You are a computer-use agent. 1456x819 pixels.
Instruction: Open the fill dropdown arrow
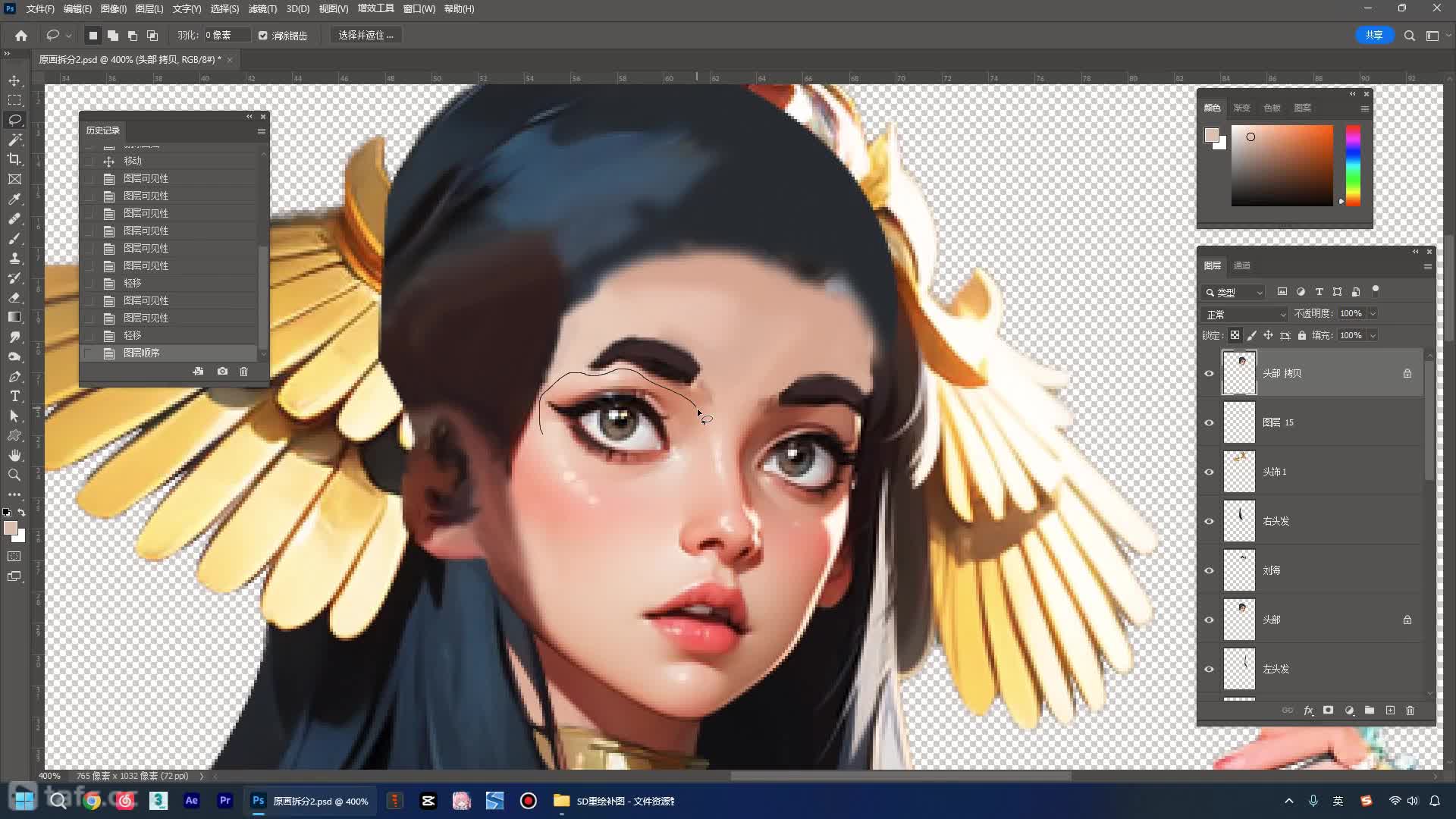1373,335
